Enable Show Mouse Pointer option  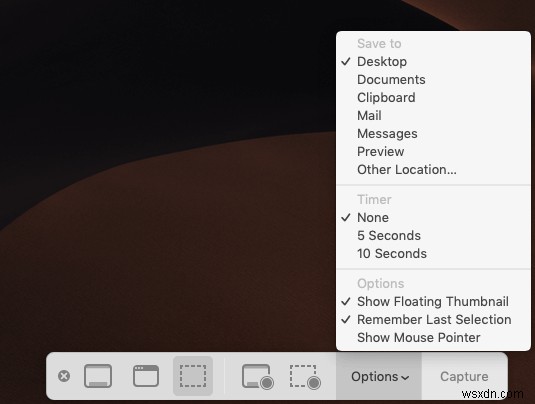[x=433, y=337]
